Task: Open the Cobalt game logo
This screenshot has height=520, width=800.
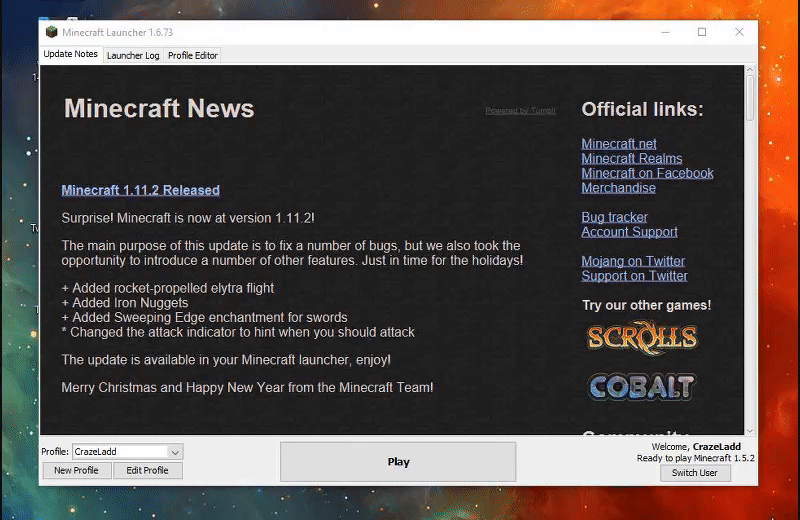Action: (642, 386)
